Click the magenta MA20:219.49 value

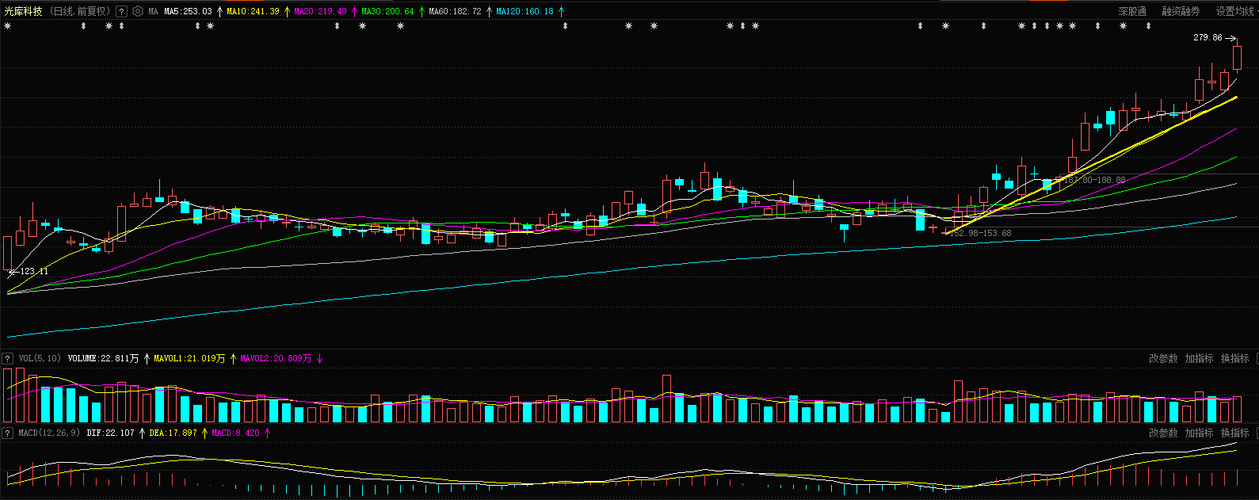pyautogui.click(x=320, y=11)
